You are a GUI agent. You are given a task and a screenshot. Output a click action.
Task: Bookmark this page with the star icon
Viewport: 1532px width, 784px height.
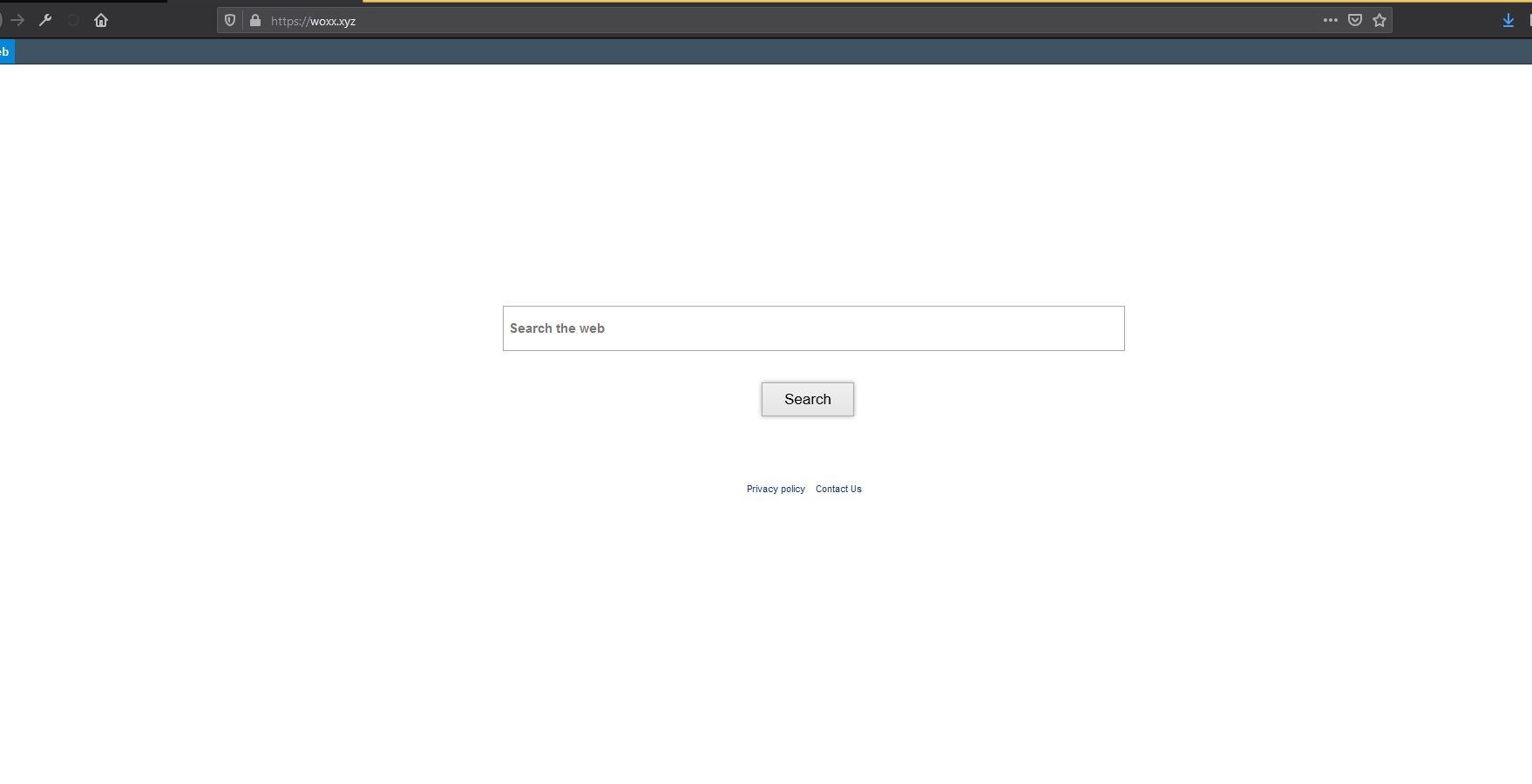(1379, 20)
